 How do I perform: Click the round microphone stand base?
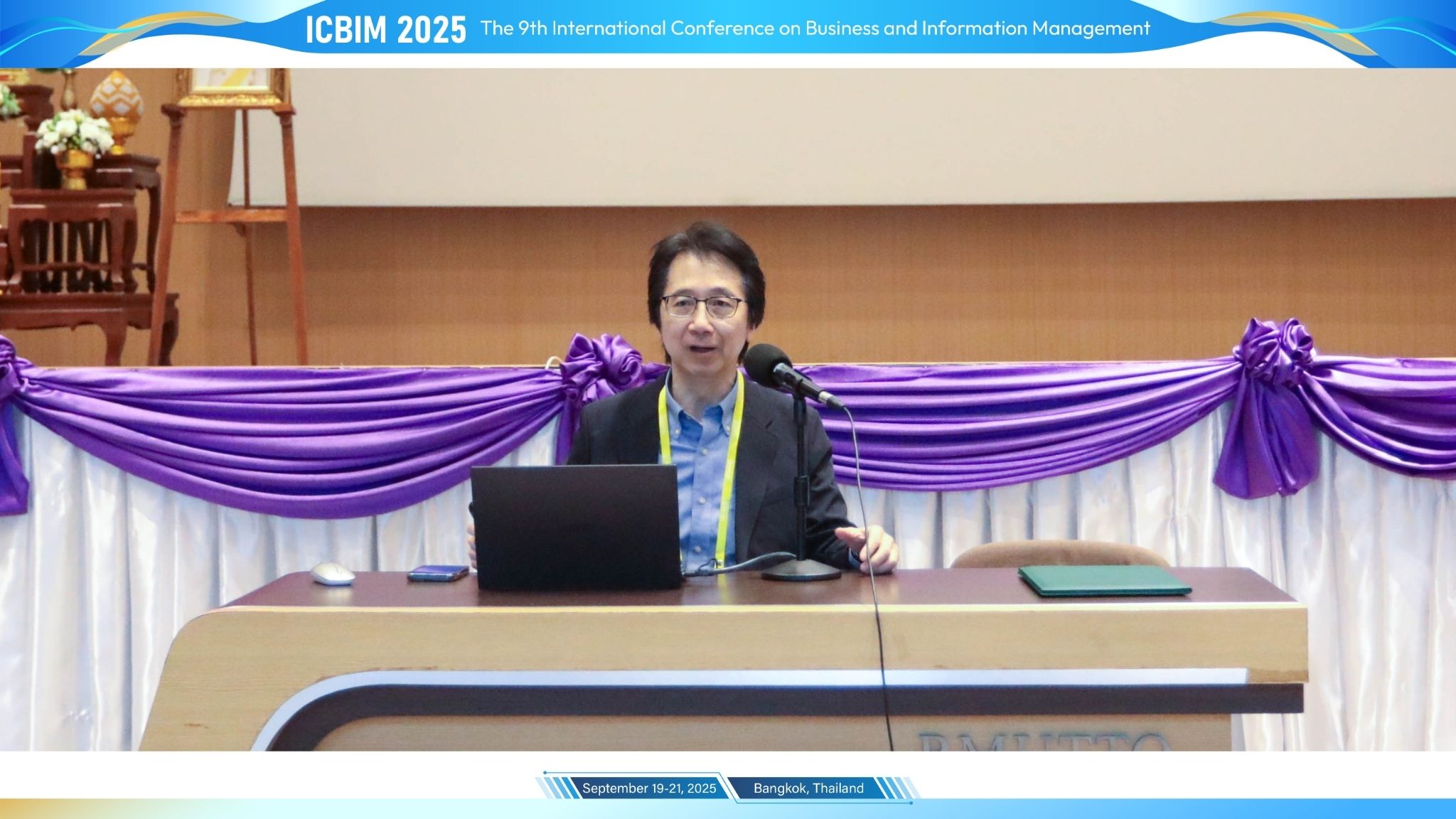801,570
